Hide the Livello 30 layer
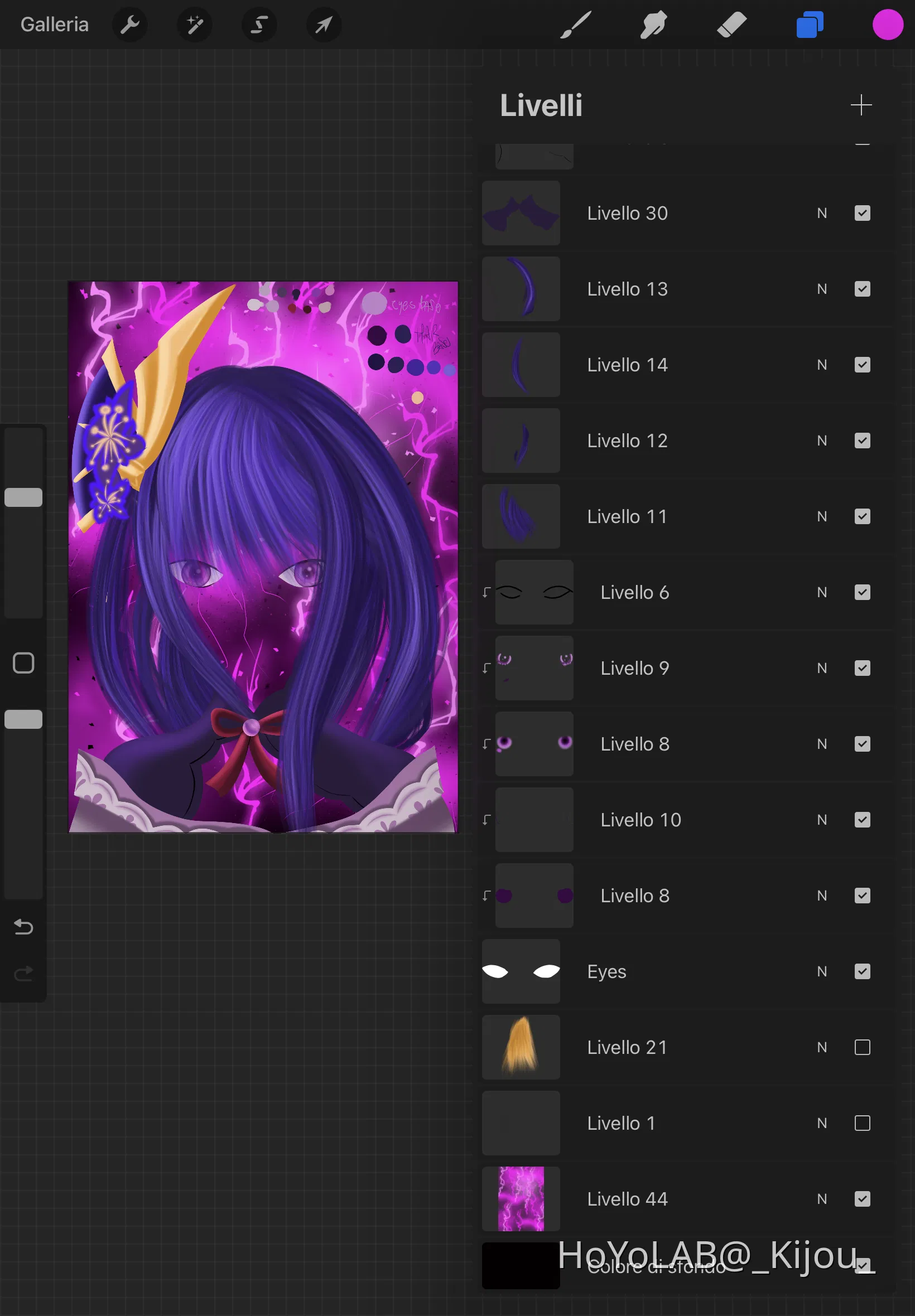Image resolution: width=915 pixels, height=1316 pixels. click(861, 213)
